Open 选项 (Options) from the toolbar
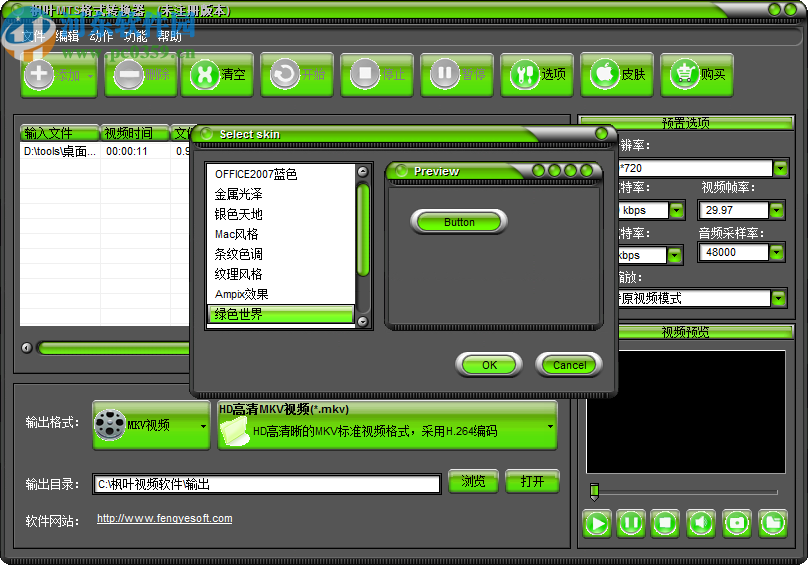Screen dimensions: 808x565 [x=536, y=75]
